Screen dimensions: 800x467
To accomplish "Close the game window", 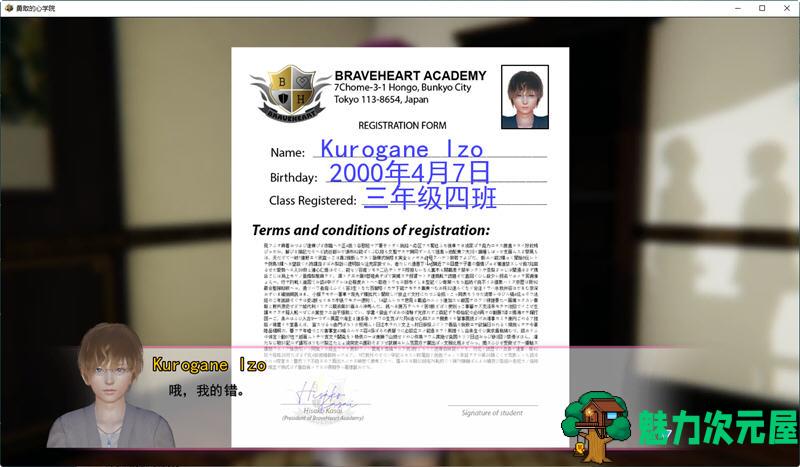I will pos(787,8).
